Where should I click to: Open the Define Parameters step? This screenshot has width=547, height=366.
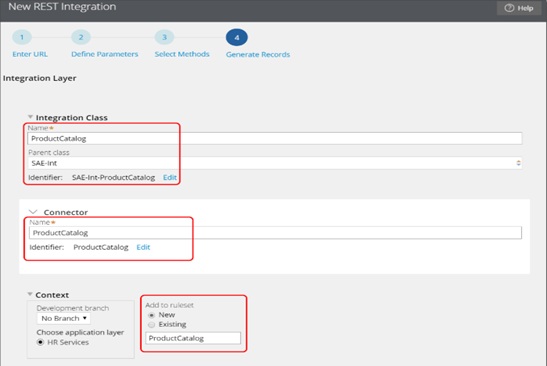(x=105, y=54)
